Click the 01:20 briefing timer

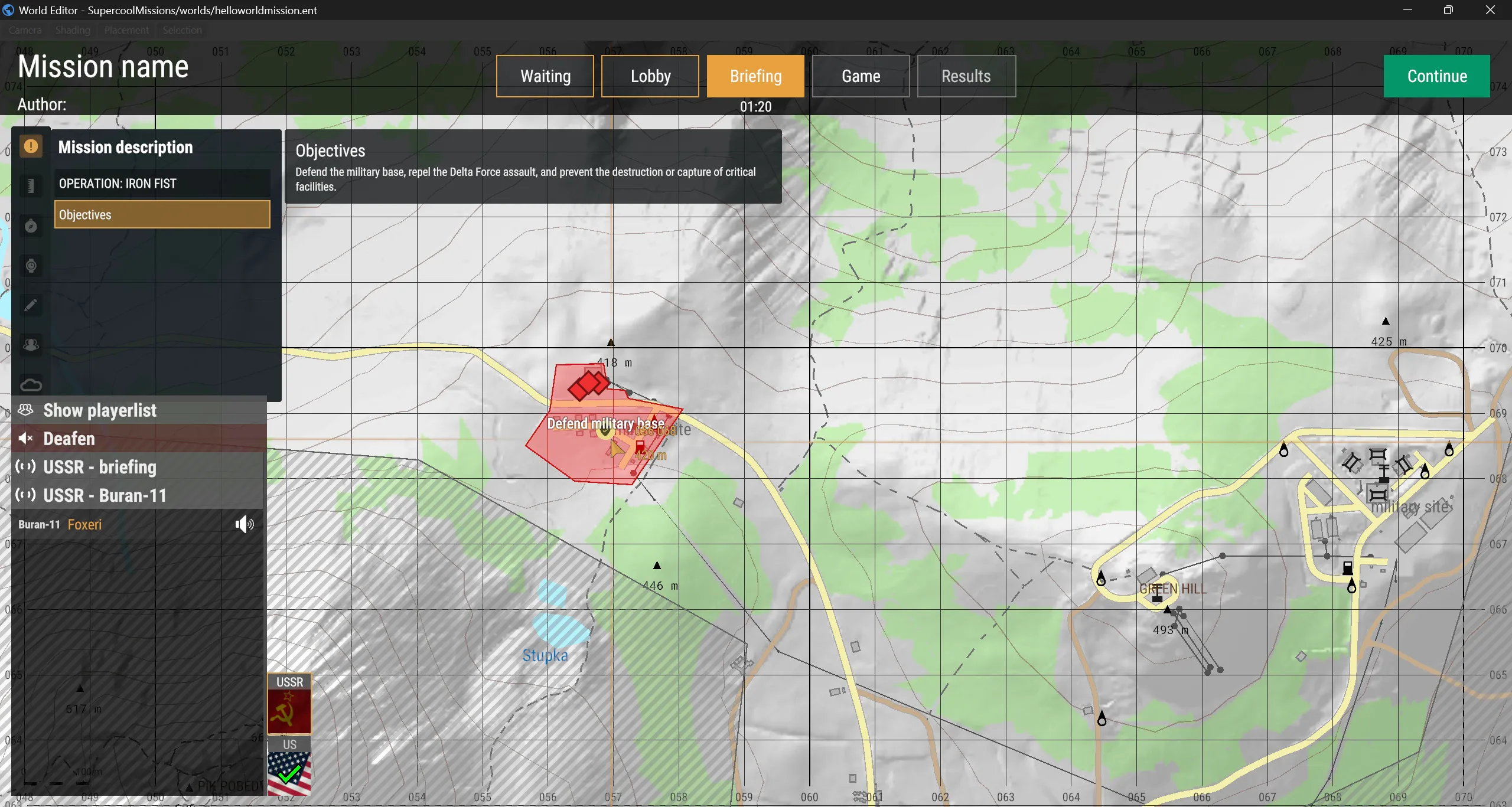coord(755,107)
